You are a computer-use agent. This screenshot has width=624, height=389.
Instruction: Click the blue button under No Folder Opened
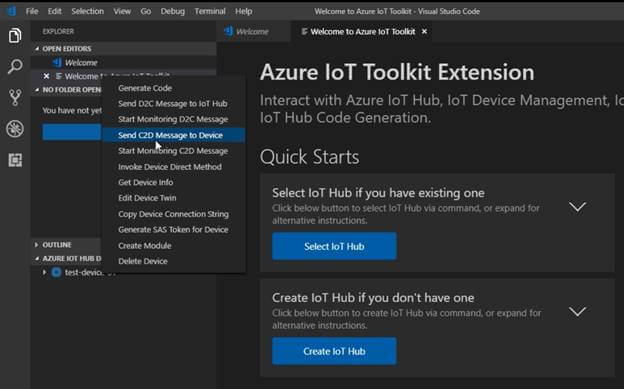pyautogui.click(x=72, y=132)
